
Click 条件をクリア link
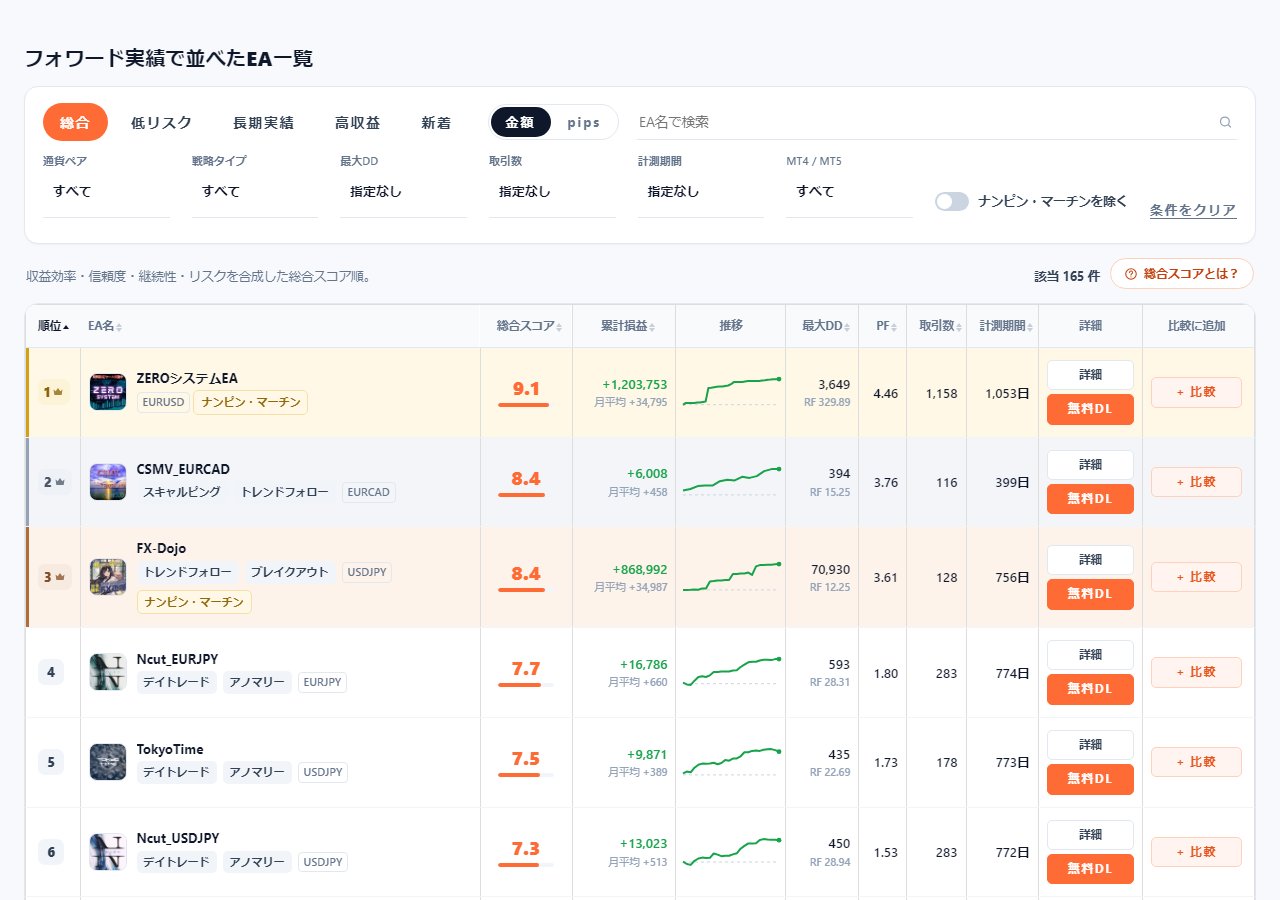click(x=1193, y=210)
